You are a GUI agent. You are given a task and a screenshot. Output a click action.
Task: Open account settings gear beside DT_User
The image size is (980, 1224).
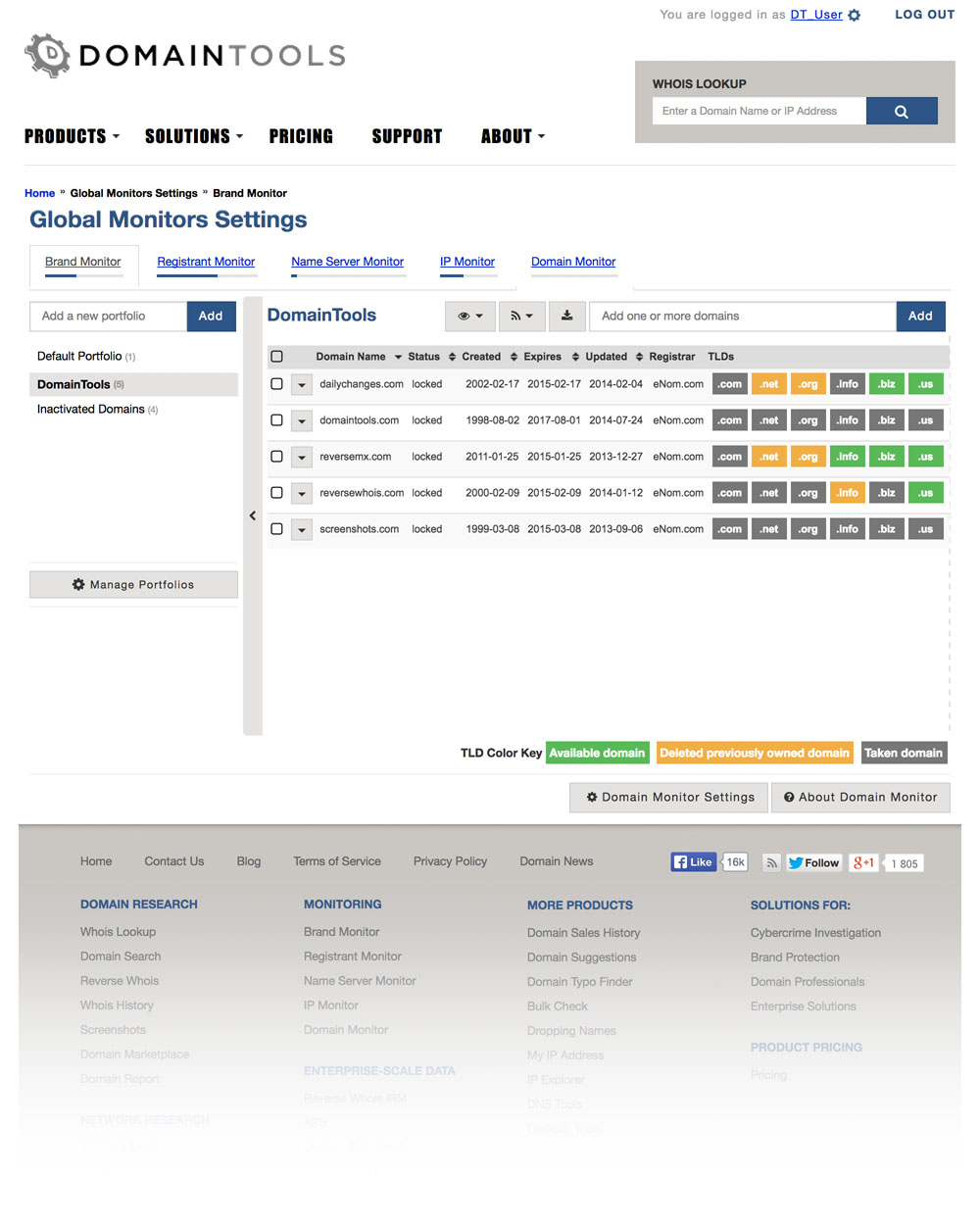[854, 16]
